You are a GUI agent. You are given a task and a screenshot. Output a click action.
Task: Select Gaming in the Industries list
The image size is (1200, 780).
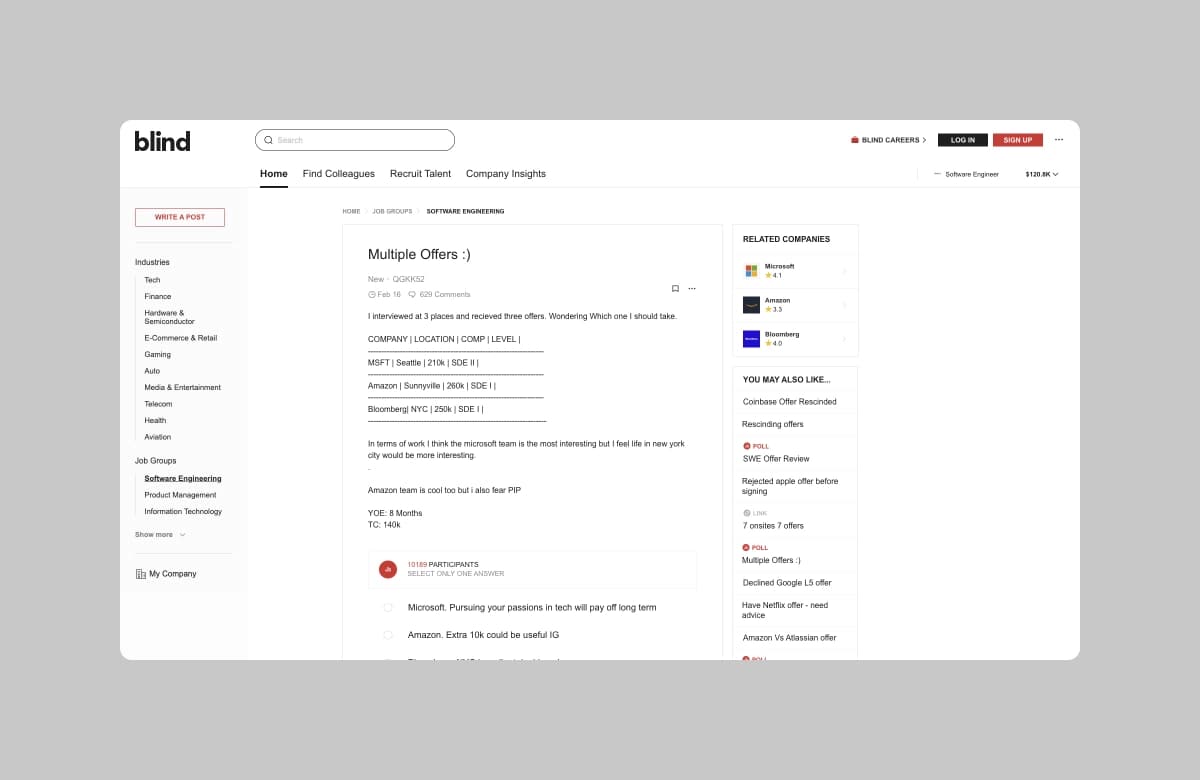point(158,355)
